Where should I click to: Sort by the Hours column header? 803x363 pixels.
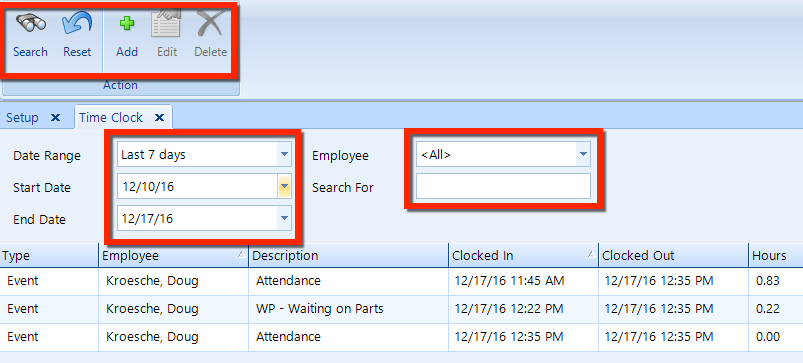[775, 255]
